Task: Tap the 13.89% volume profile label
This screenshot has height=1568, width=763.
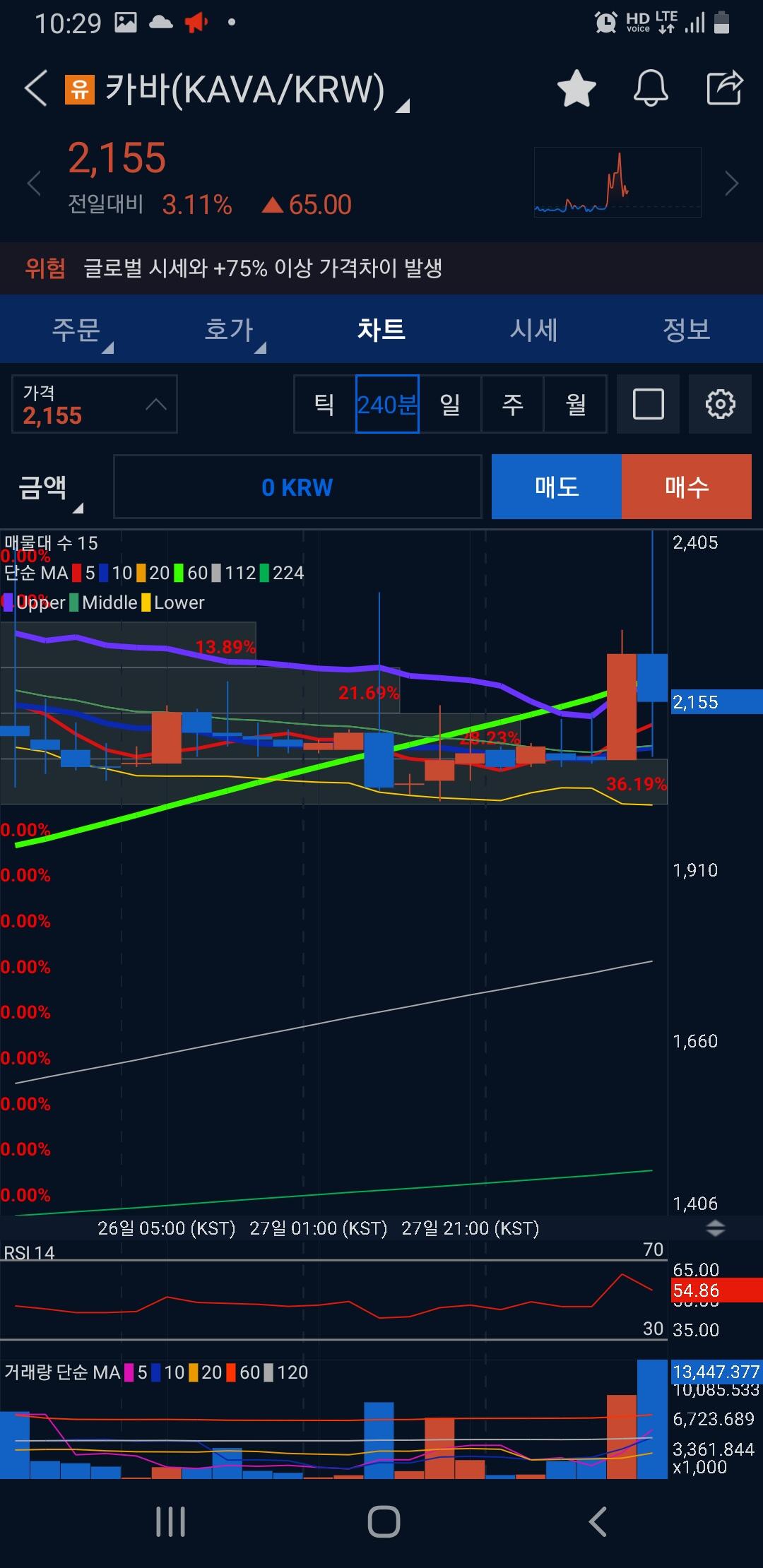Action: (225, 646)
